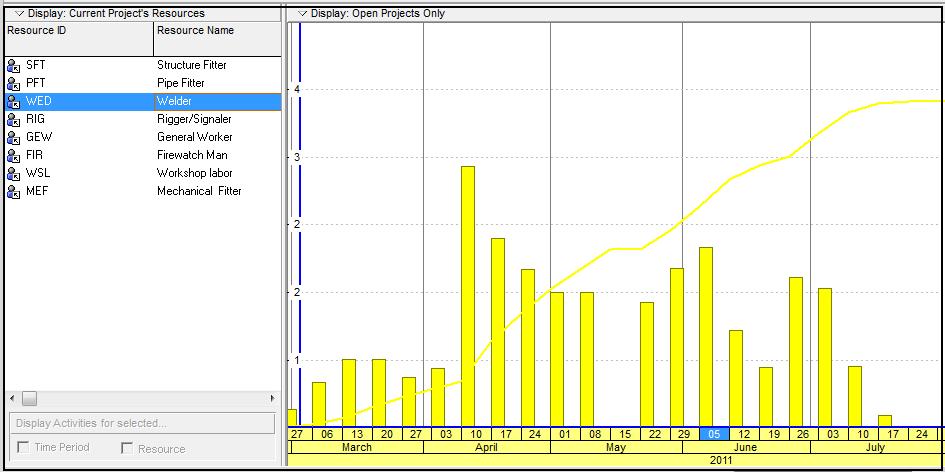945x472 pixels.
Task: Click the March month label in timescale
Action: click(357, 447)
